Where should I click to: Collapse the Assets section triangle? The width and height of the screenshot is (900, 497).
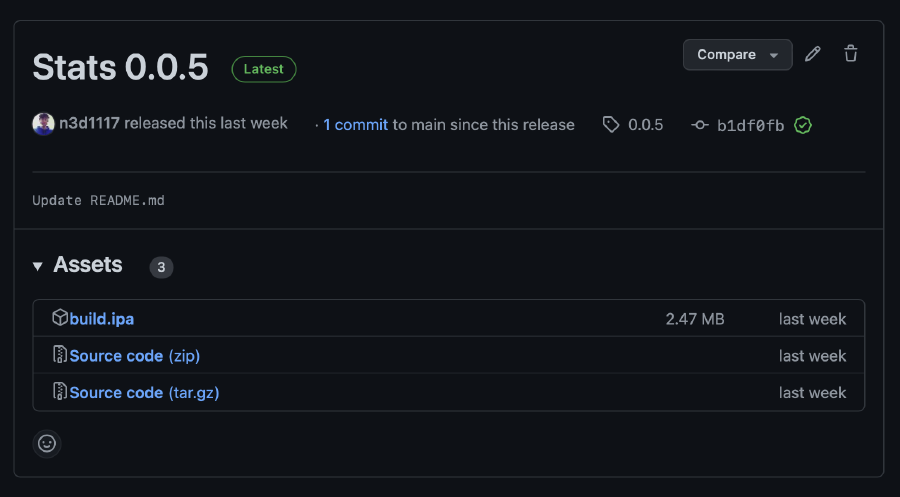(x=38, y=266)
